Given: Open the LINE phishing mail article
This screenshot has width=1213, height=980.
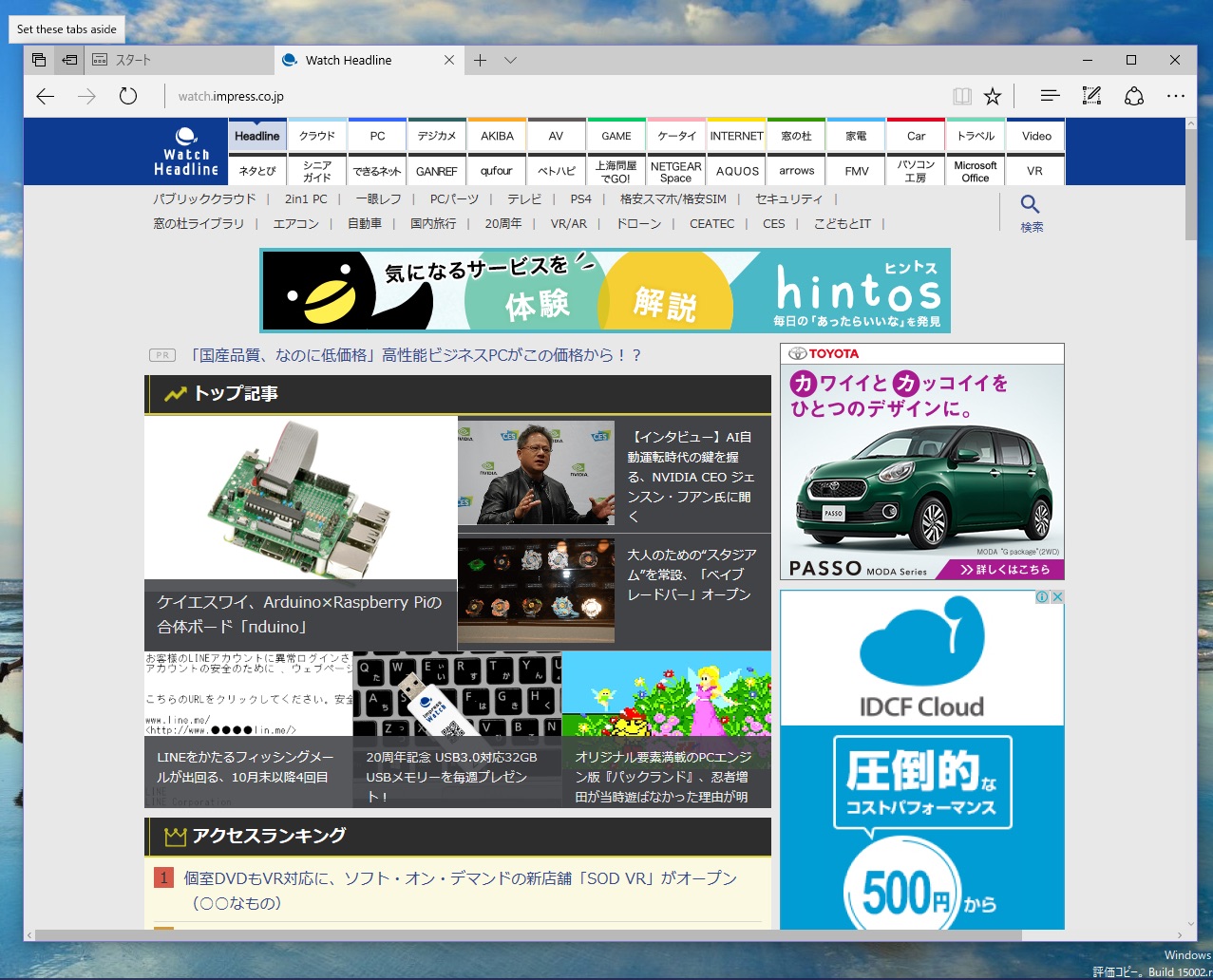Looking at the screenshot, I should click(248, 729).
